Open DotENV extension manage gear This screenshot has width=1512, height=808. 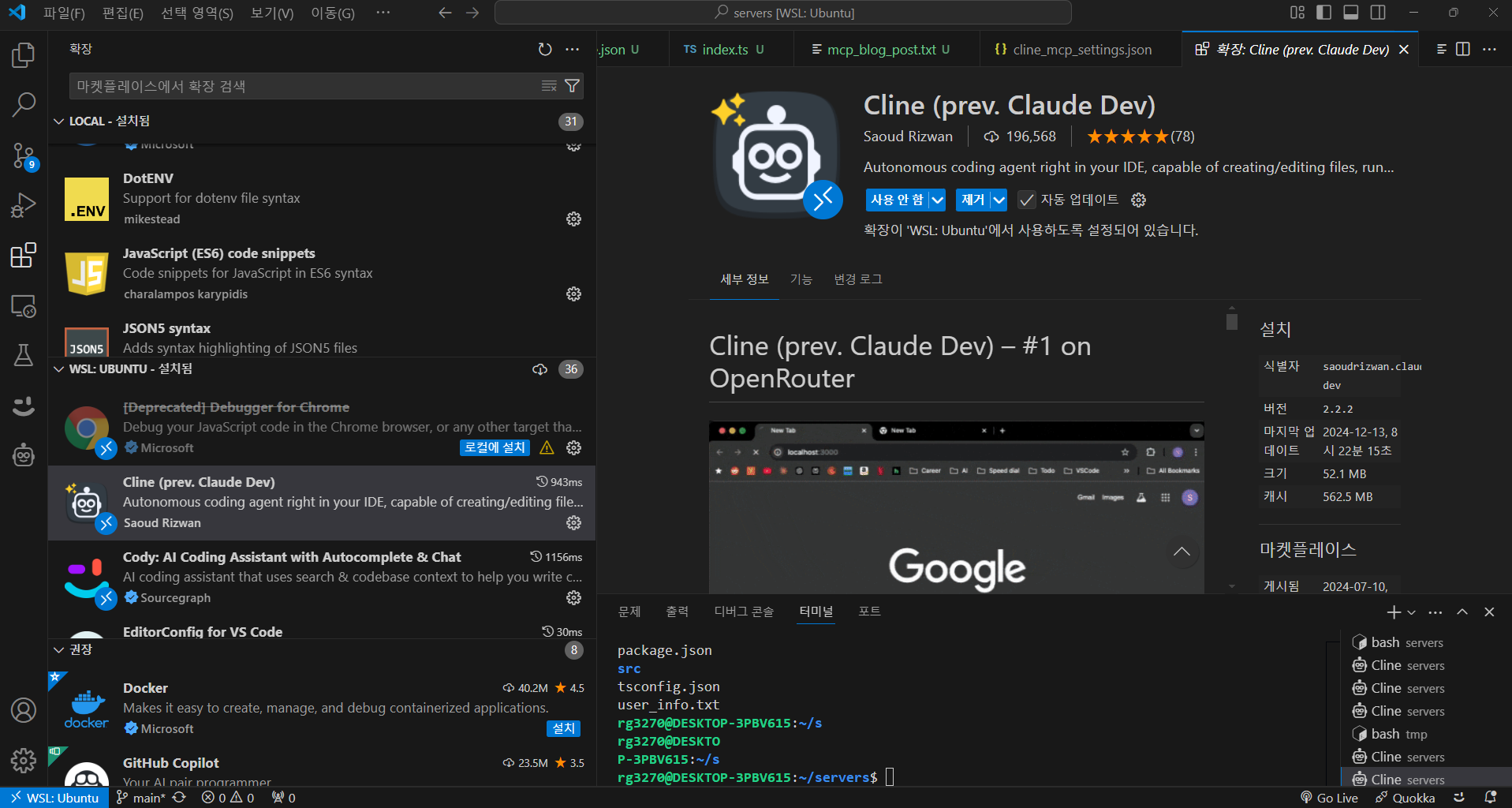click(574, 219)
